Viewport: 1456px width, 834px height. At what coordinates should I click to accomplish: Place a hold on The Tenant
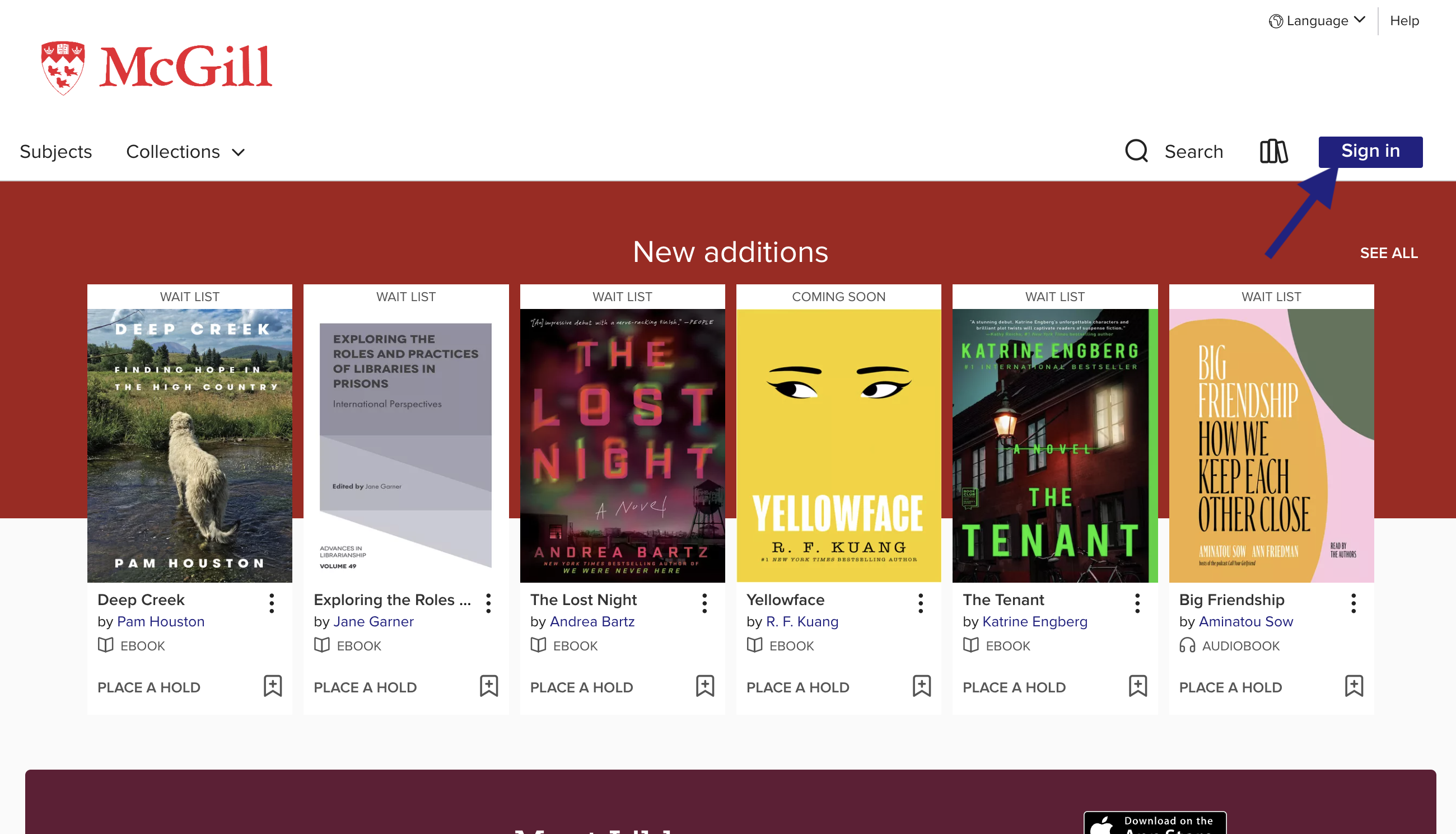pos(1014,687)
